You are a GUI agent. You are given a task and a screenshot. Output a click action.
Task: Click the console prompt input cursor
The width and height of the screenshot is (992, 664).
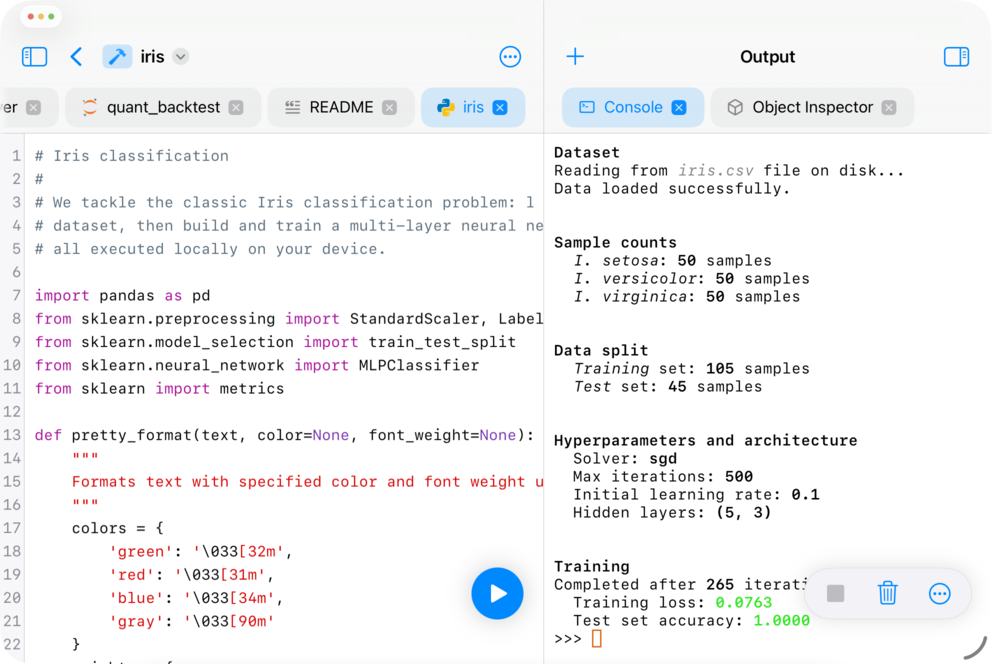[597, 639]
